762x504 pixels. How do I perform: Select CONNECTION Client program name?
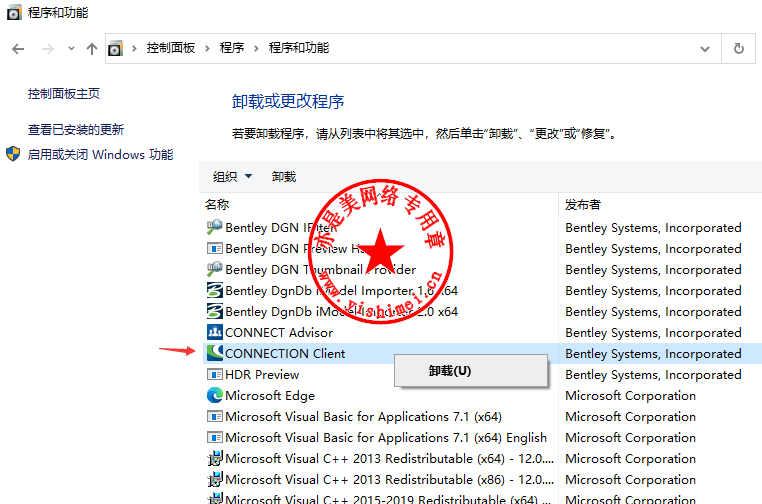(285, 353)
